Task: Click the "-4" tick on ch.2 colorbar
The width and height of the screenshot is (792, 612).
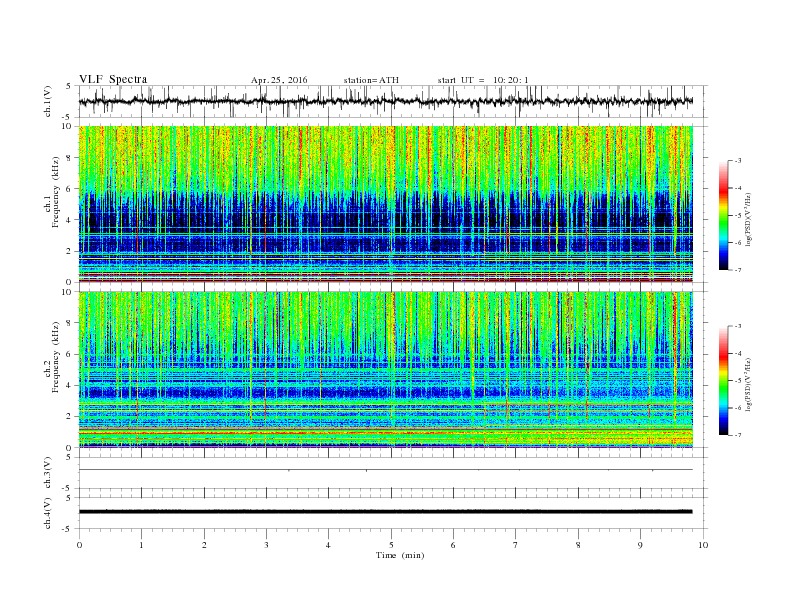Action: pyautogui.click(x=737, y=353)
